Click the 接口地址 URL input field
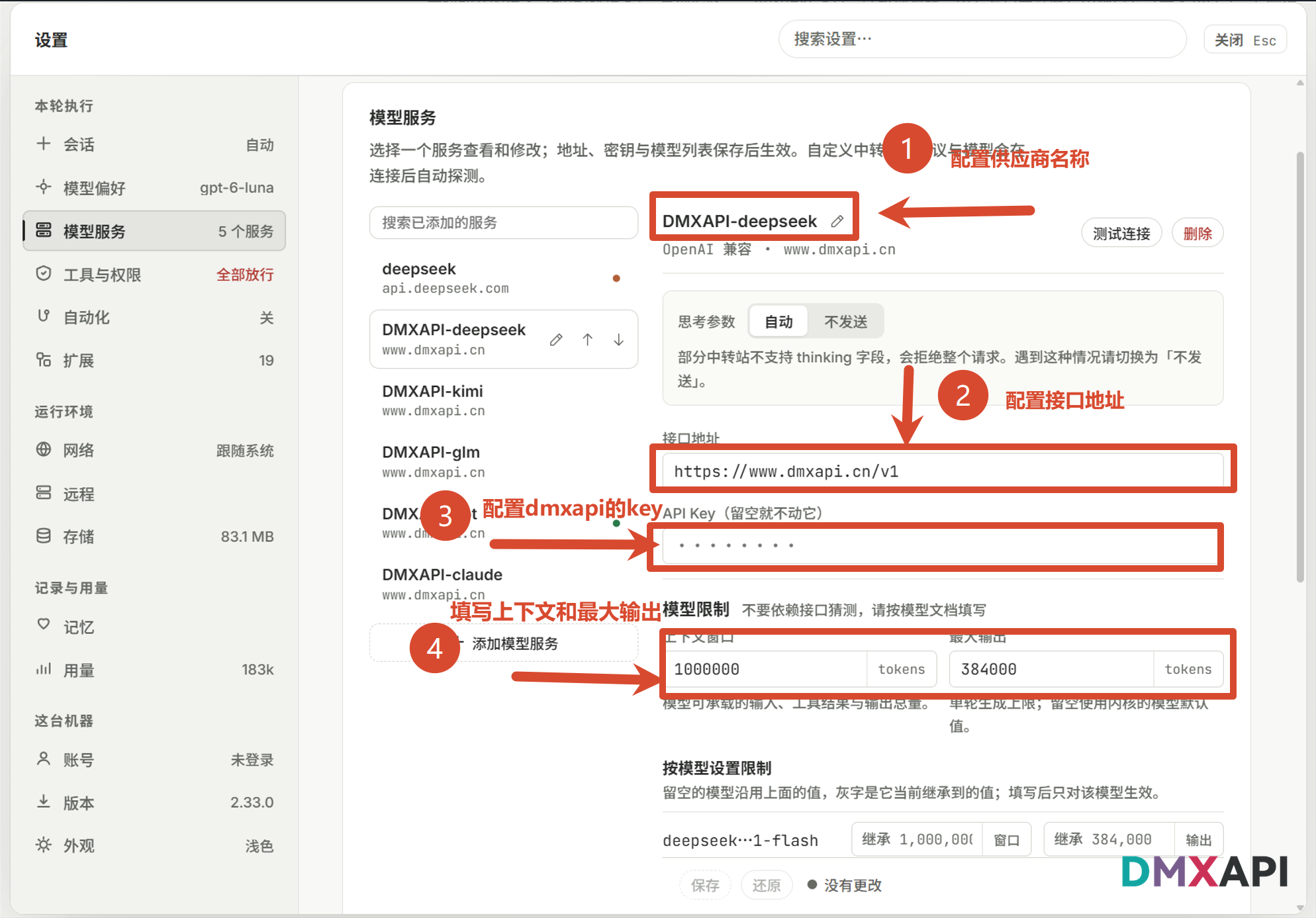The height and width of the screenshot is (918, 1316). point(943,471)
